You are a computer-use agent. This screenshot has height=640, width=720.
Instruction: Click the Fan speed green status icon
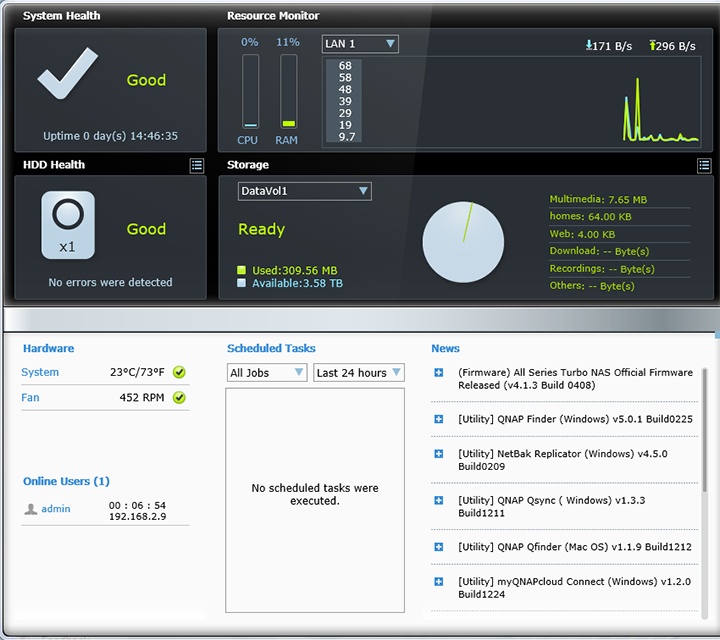179,397
